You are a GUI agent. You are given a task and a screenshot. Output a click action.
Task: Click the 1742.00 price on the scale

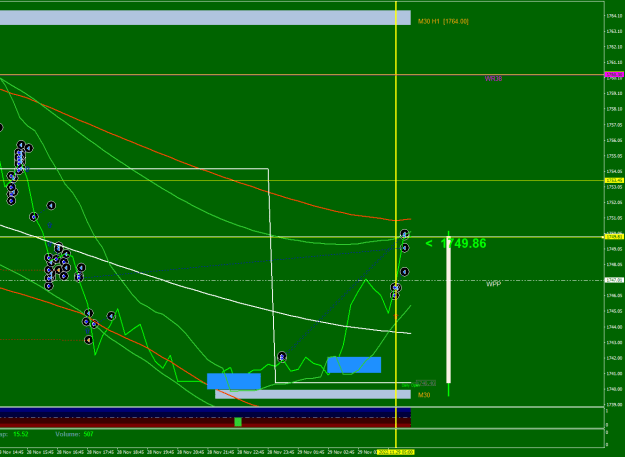tap(614, 358)
